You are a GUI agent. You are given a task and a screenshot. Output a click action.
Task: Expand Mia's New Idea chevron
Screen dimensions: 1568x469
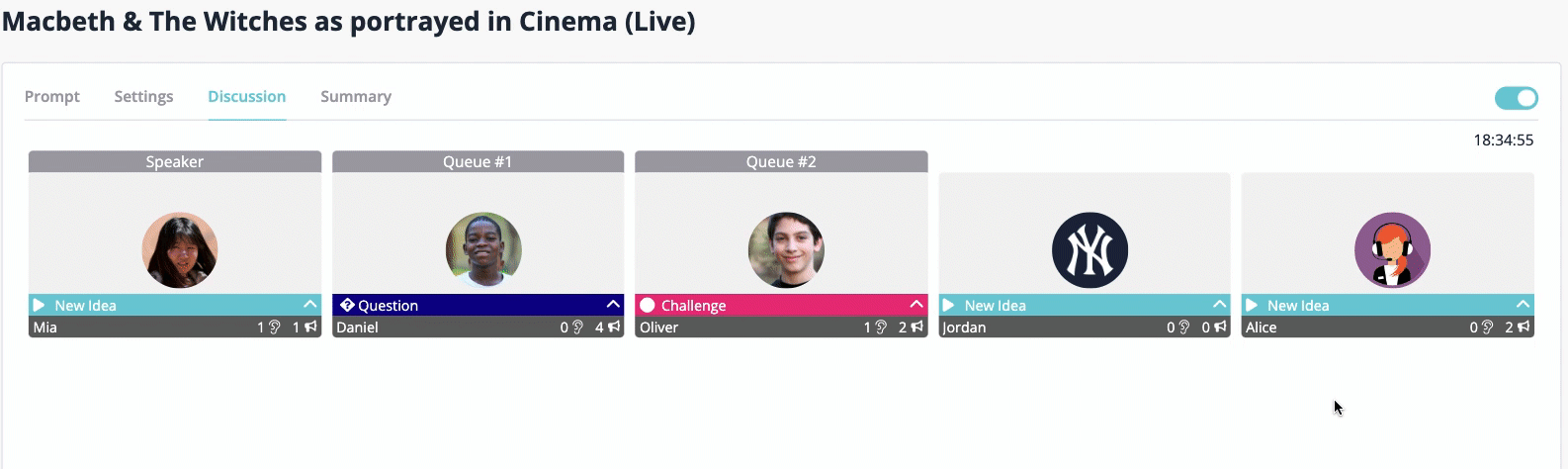pos(309,305)
